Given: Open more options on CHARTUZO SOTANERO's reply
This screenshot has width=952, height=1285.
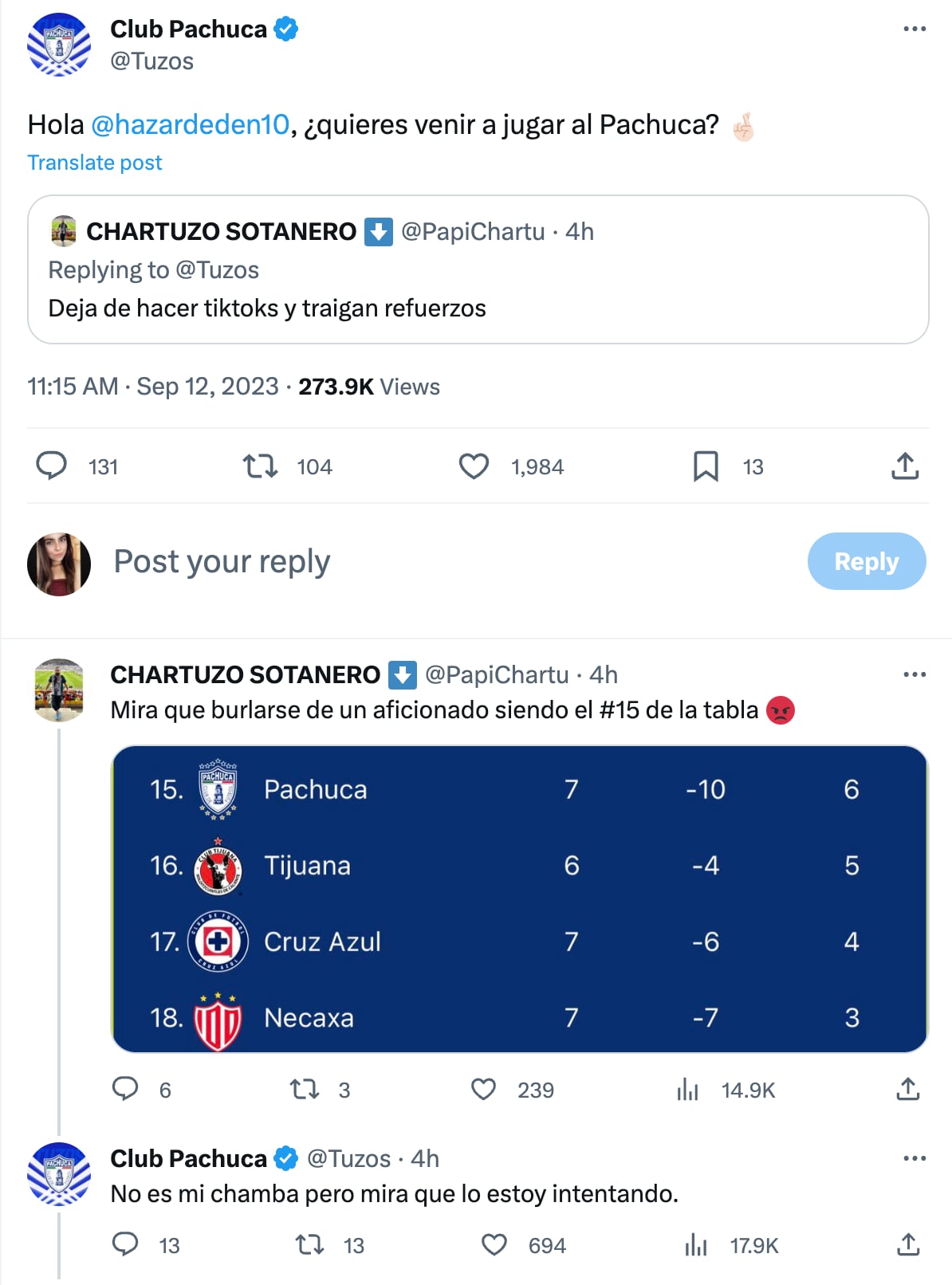Looking at the screenshot, I should click(915, 675).
